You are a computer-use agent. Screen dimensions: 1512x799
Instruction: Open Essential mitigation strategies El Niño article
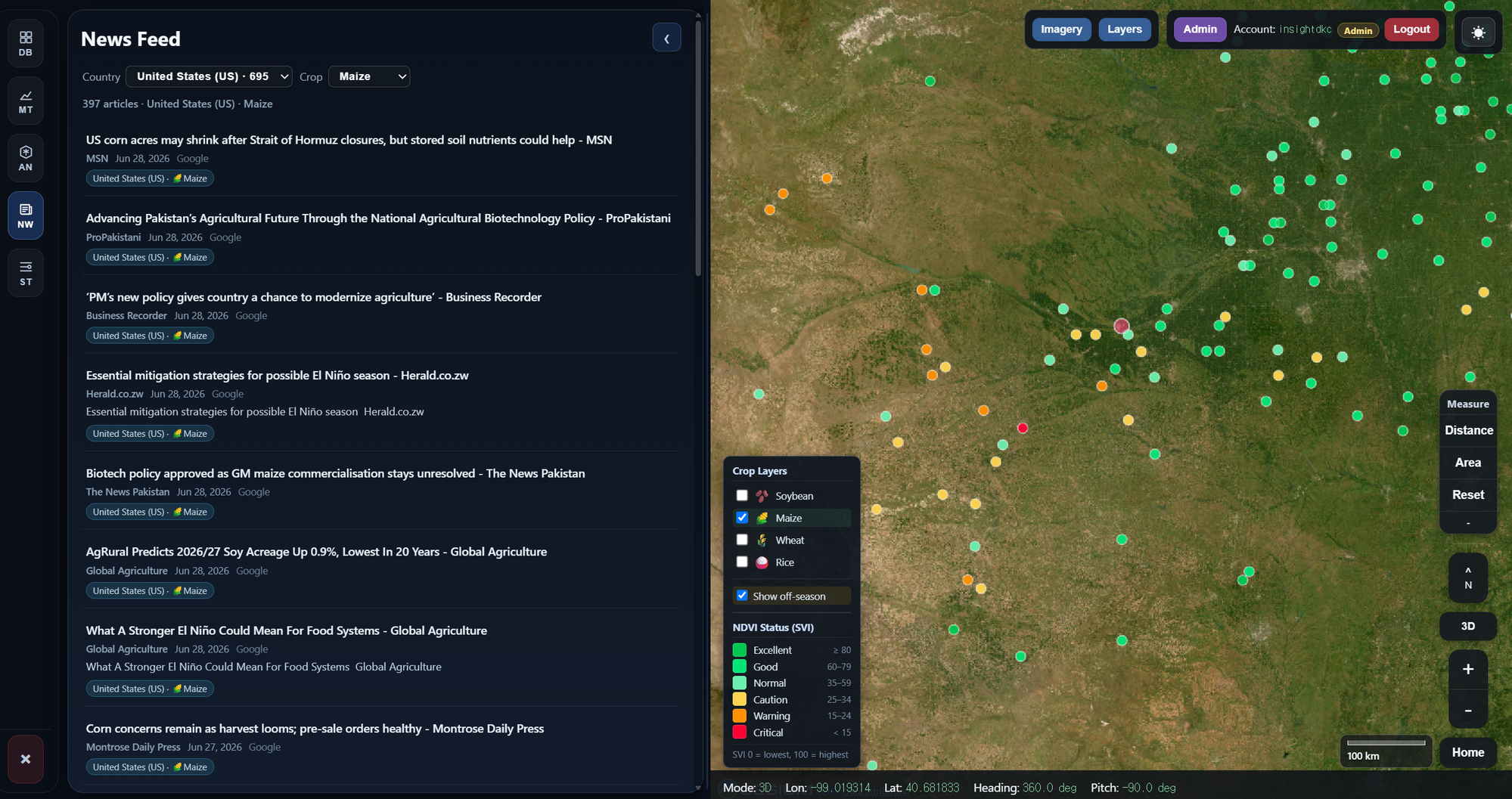click(x=278, y=376)
